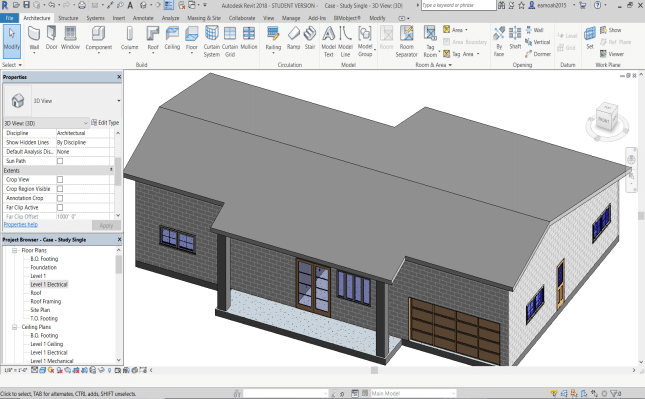Click the Properties help link

coord(21,225)
